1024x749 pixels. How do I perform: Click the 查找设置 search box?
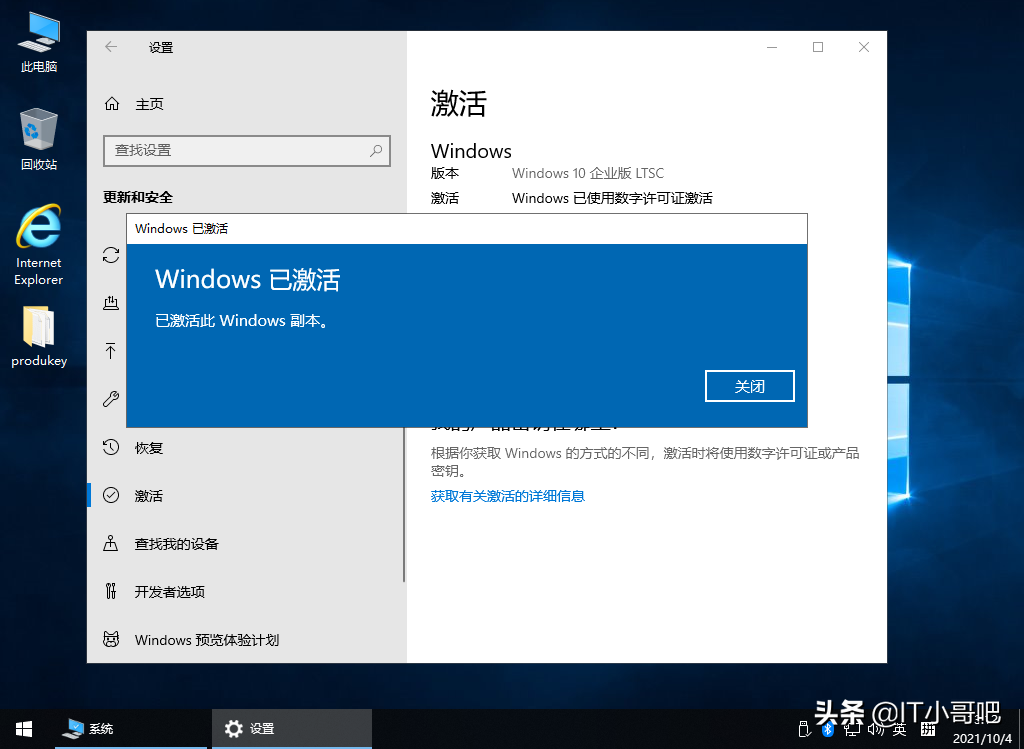pyautogui.click(x=247, y=151)
